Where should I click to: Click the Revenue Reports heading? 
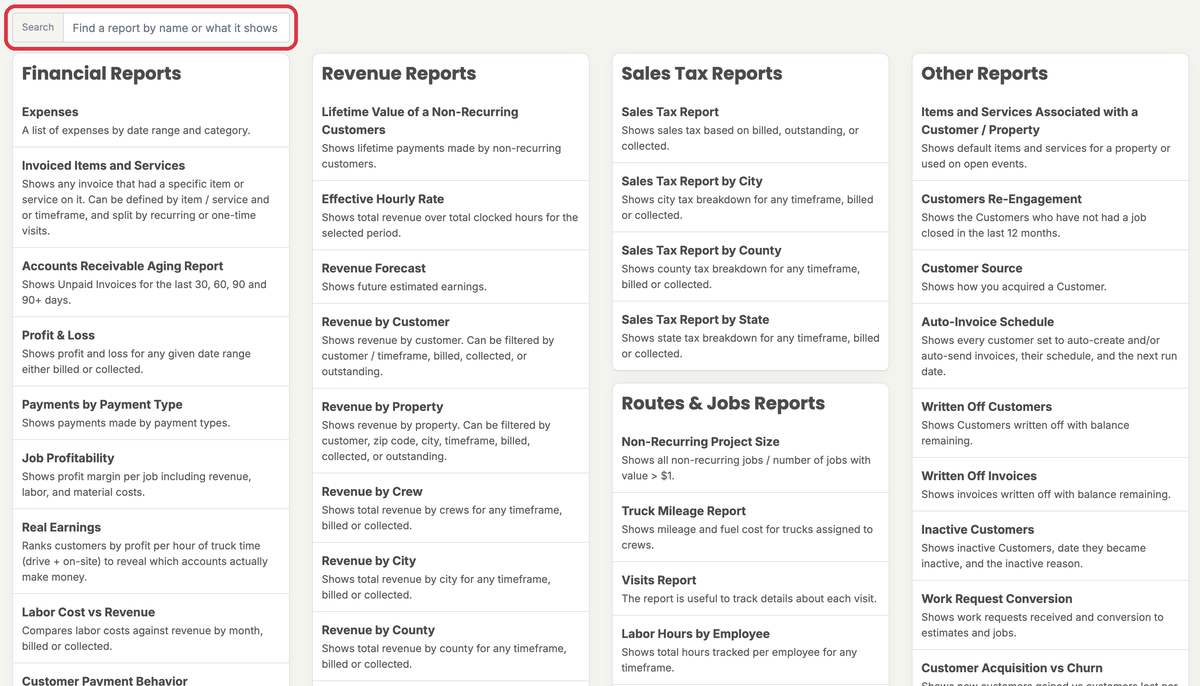click(399, 73)
